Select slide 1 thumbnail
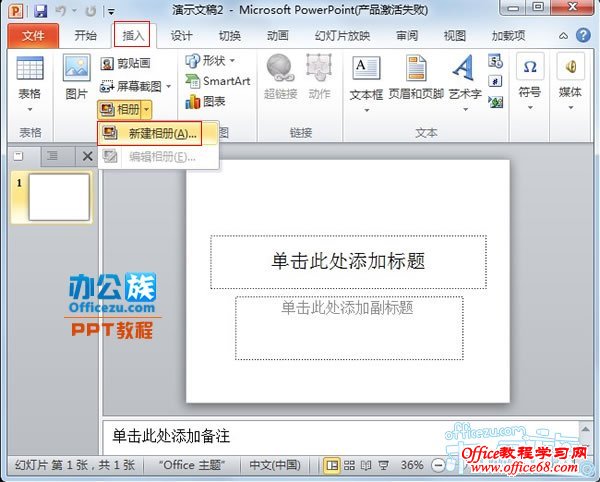Image resolution: width=600 pixels, height=482 pixels. pos(59,197)
